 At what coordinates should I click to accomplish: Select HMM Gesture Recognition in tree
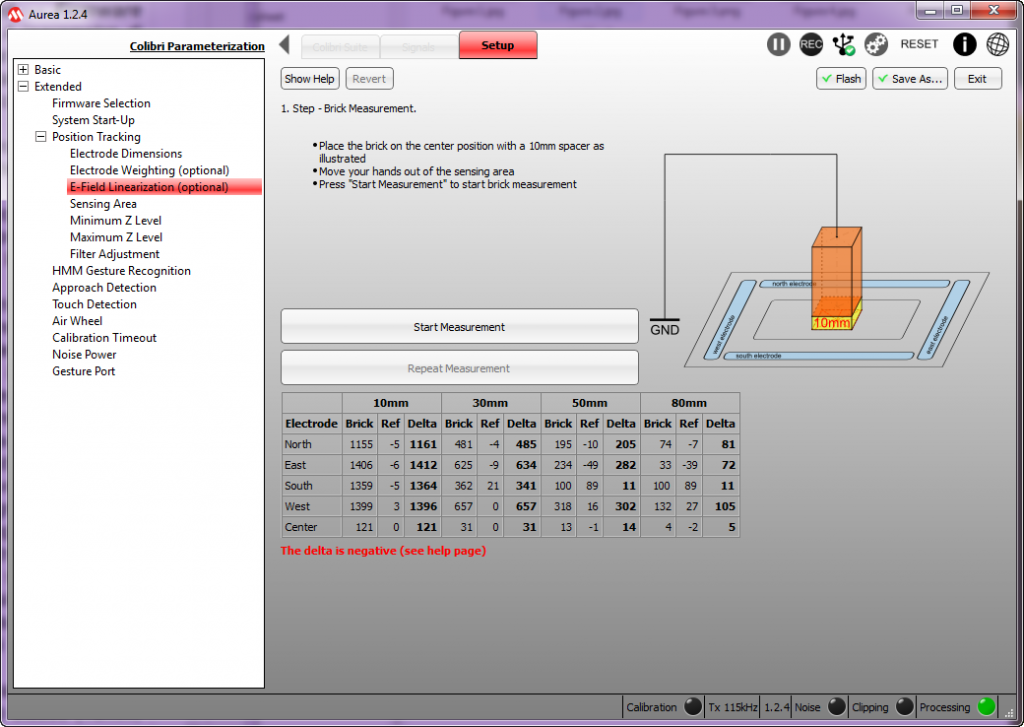click(121, 271)
